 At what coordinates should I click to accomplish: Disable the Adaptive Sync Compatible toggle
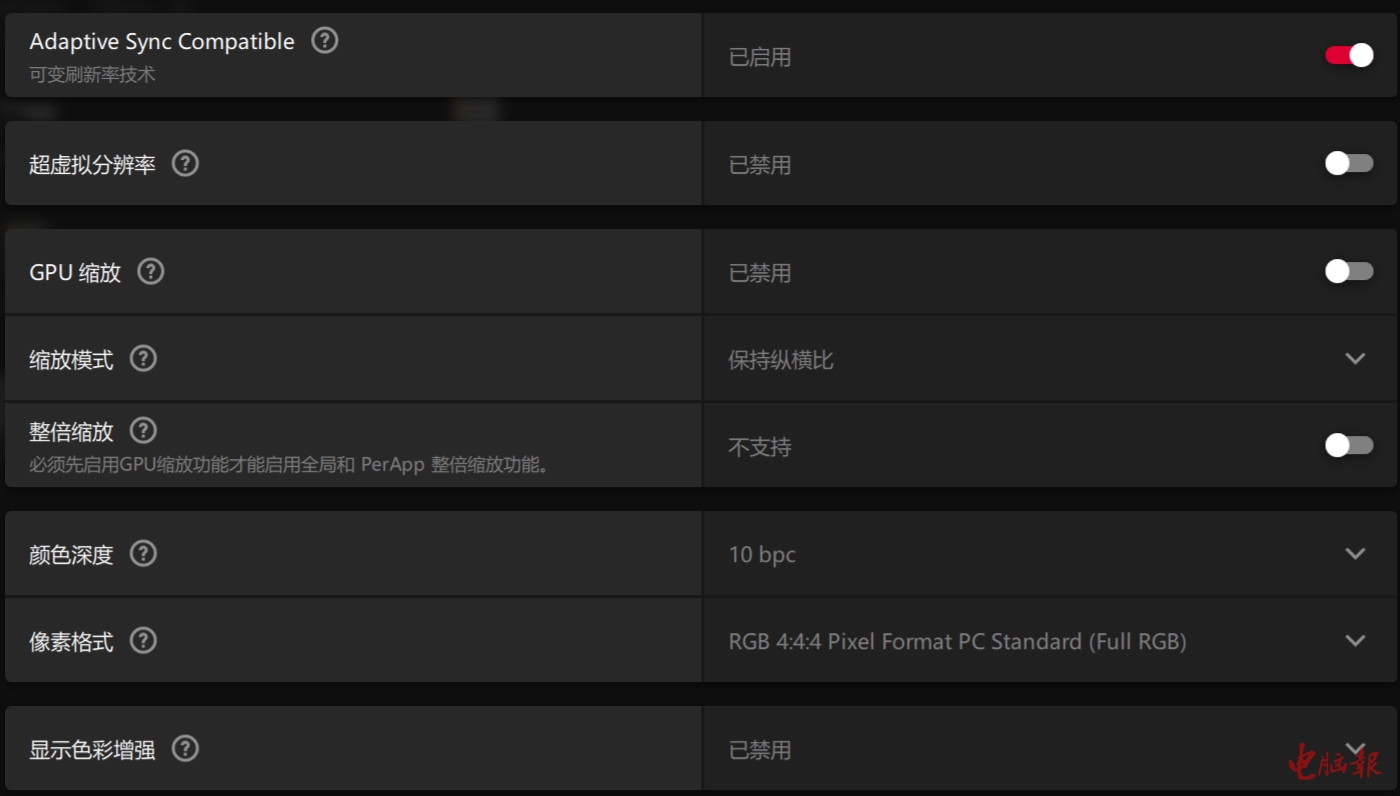[x=1349, y=55]
